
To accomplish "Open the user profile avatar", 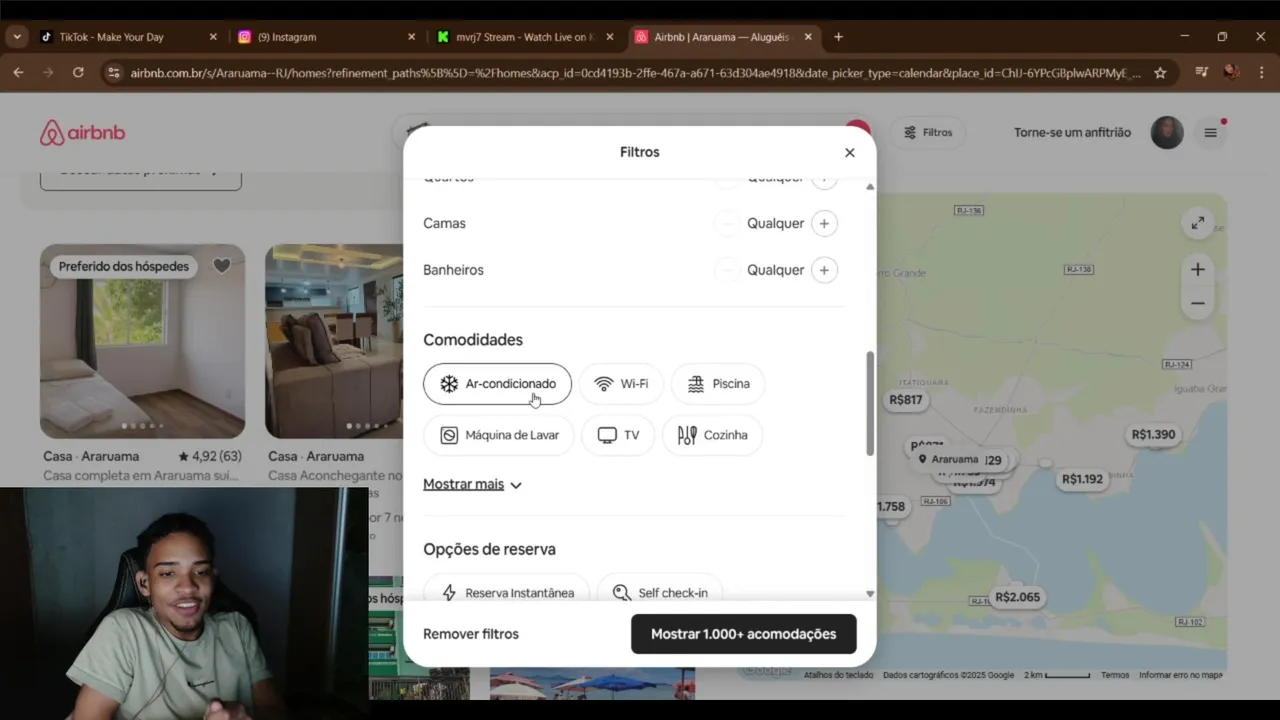I will click(x=1167, y=132).
